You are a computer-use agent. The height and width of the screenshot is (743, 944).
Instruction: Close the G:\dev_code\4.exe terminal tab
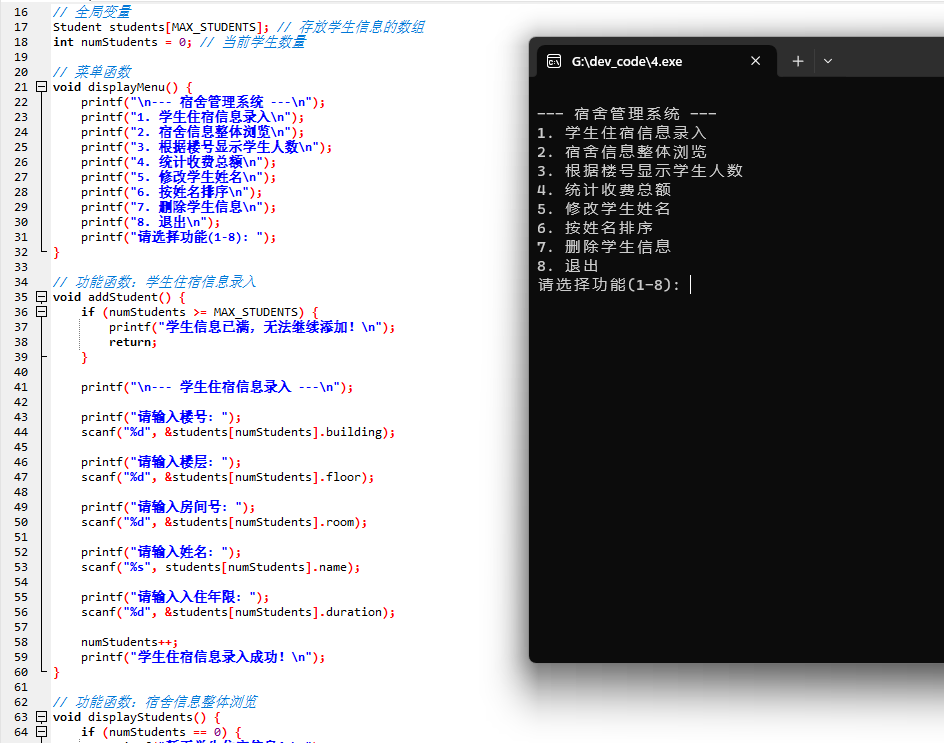(x=756, y=61)
